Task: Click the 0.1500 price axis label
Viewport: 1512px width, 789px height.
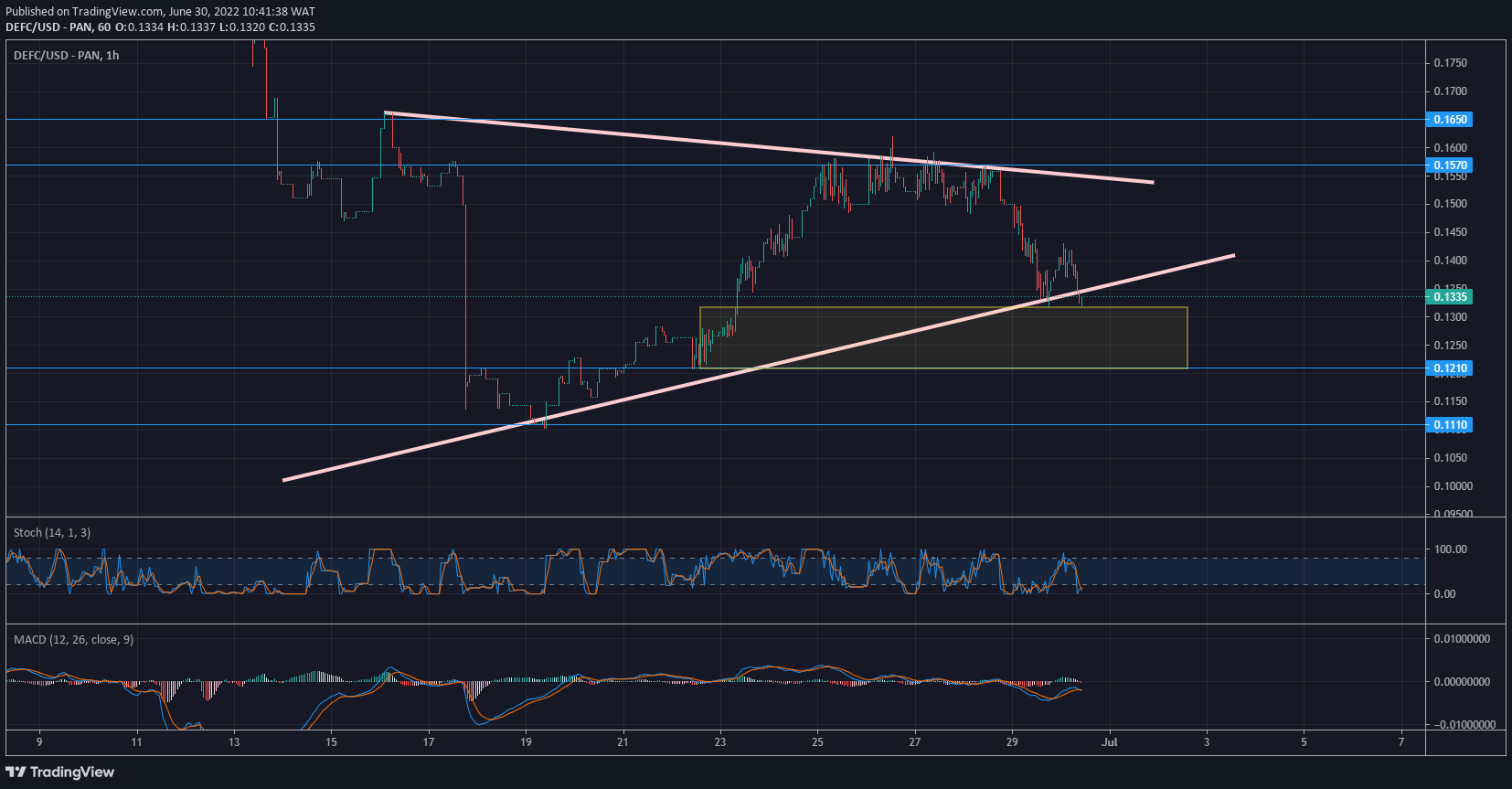Action: click(1450, 204)
